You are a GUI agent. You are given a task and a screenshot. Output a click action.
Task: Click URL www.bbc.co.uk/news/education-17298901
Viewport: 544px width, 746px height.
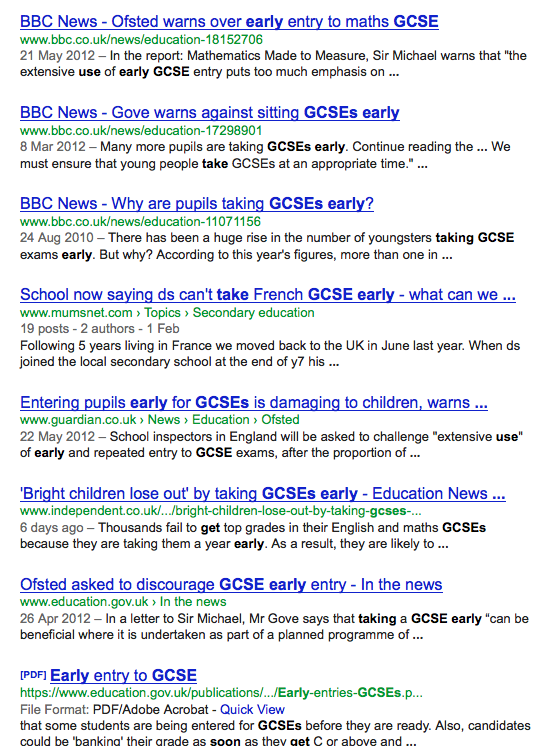pyautogui.click(x=141, y=130)
